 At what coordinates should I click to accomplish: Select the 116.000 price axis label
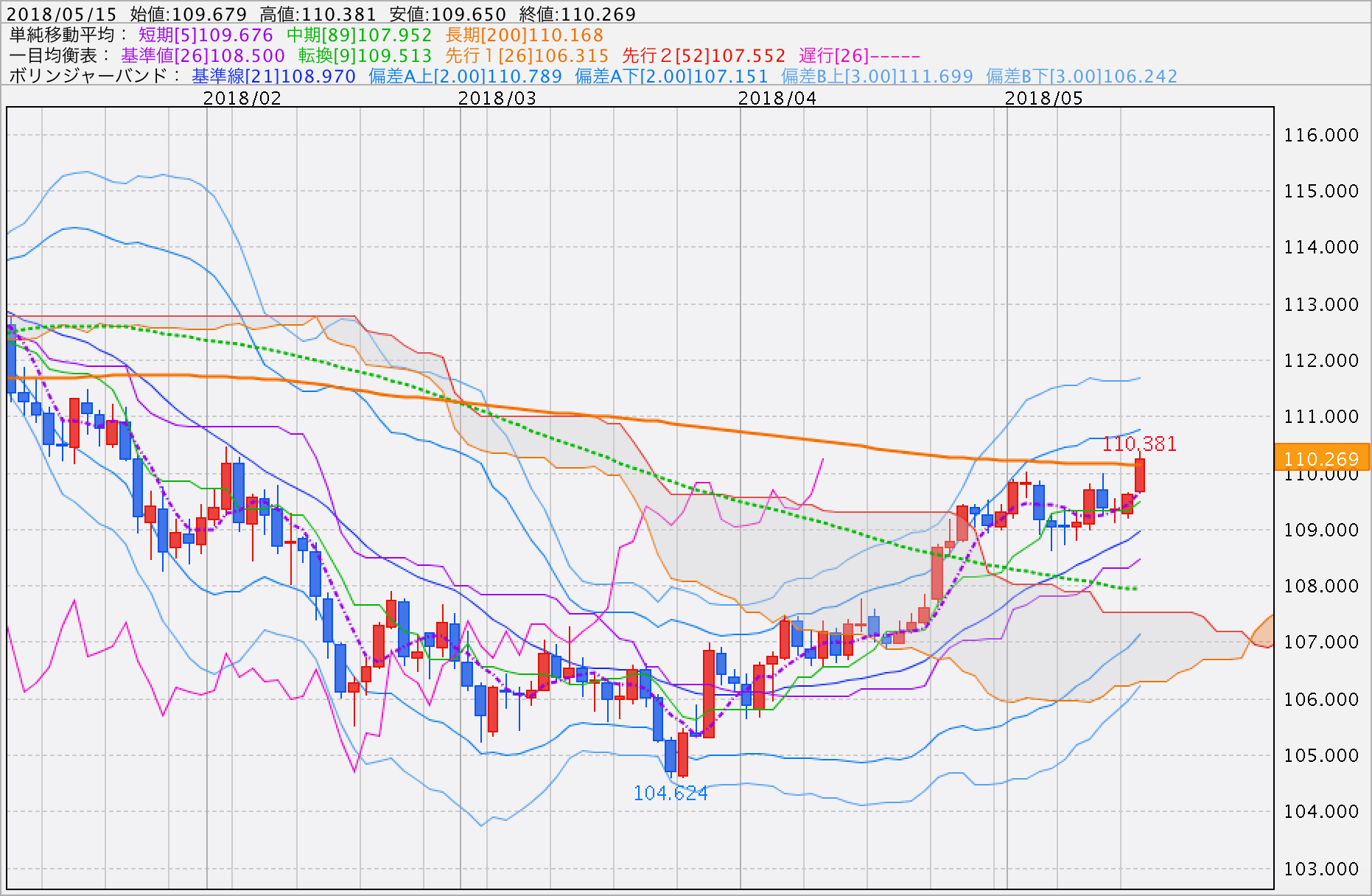click(x=1321, y=135)
